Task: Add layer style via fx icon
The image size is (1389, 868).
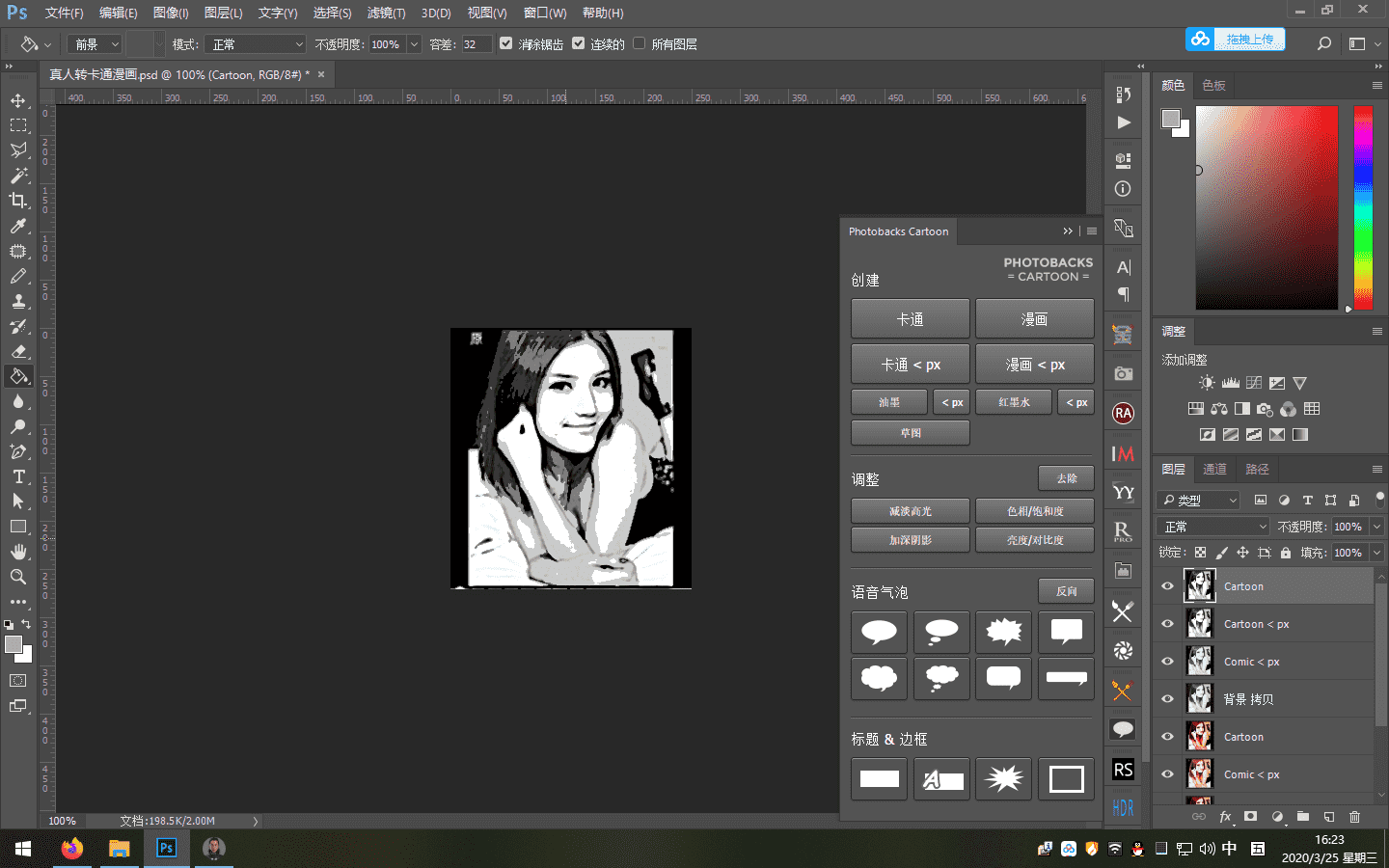Action: (1225, 816)
